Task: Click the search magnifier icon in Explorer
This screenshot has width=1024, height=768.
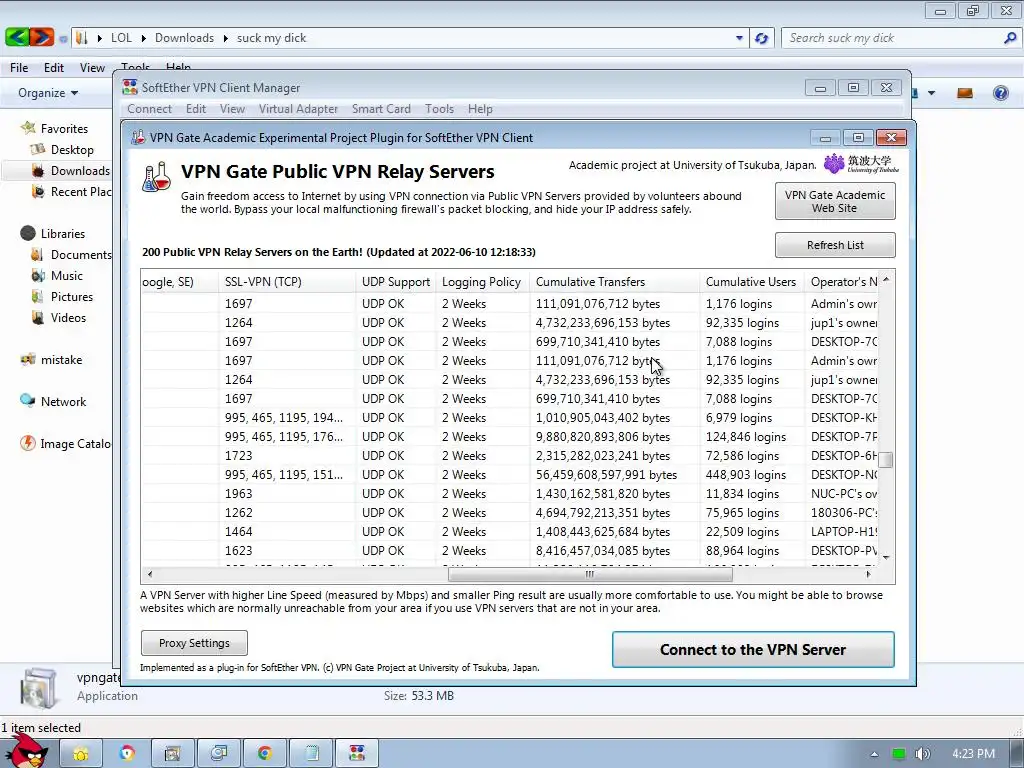Action: [x=1010, y=38]
